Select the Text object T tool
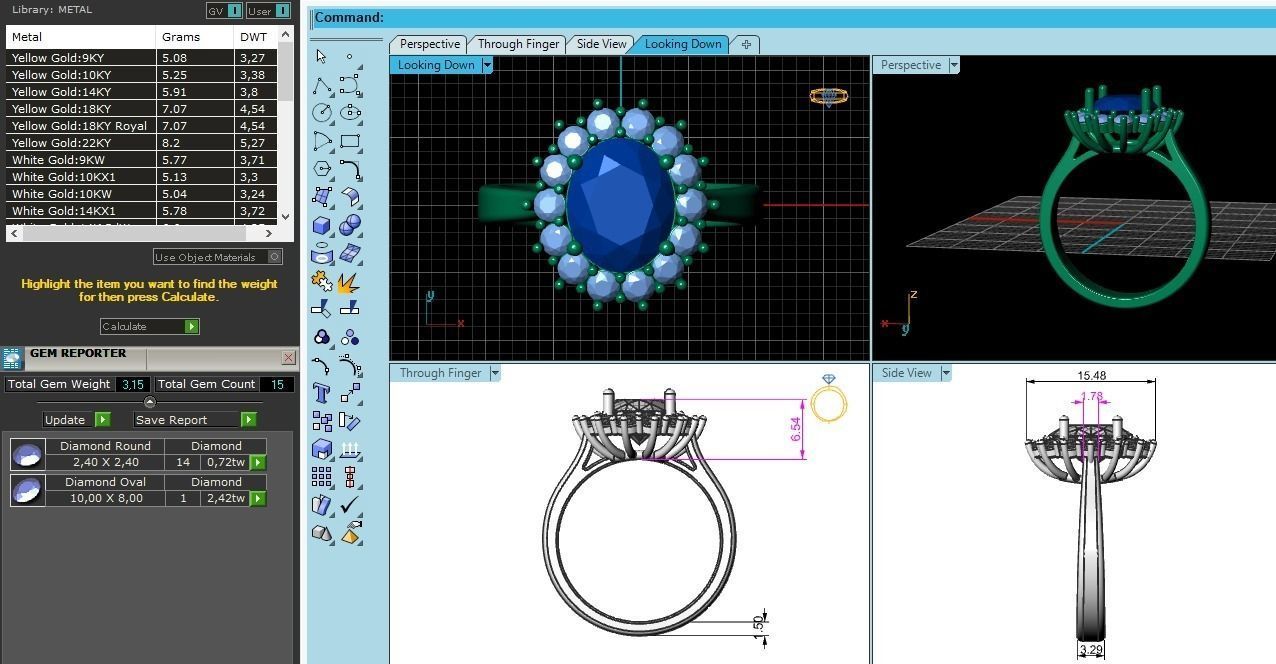This screenshot has height=664, width=1276. click(321, 393)
